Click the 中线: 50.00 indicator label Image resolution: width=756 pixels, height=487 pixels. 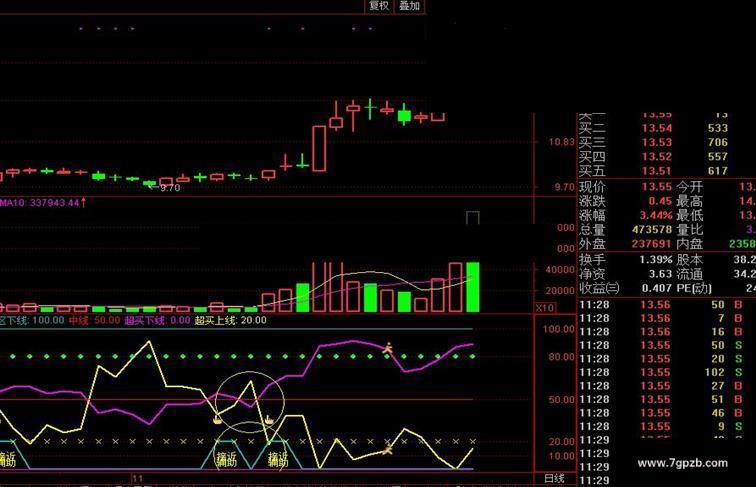click(94, 320)
